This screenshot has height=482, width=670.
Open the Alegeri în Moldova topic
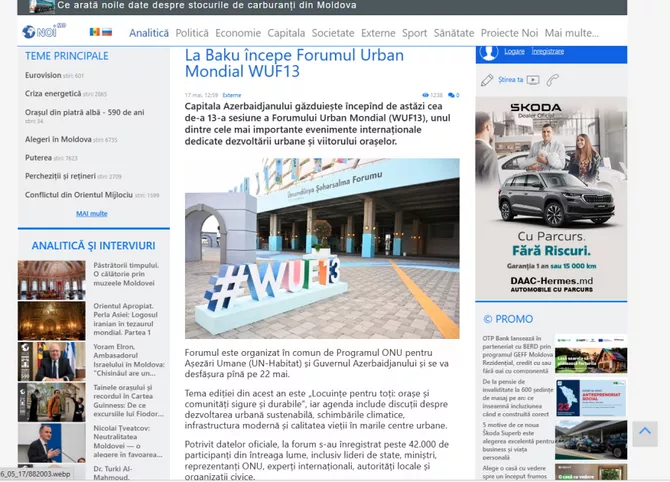[58, 139]
